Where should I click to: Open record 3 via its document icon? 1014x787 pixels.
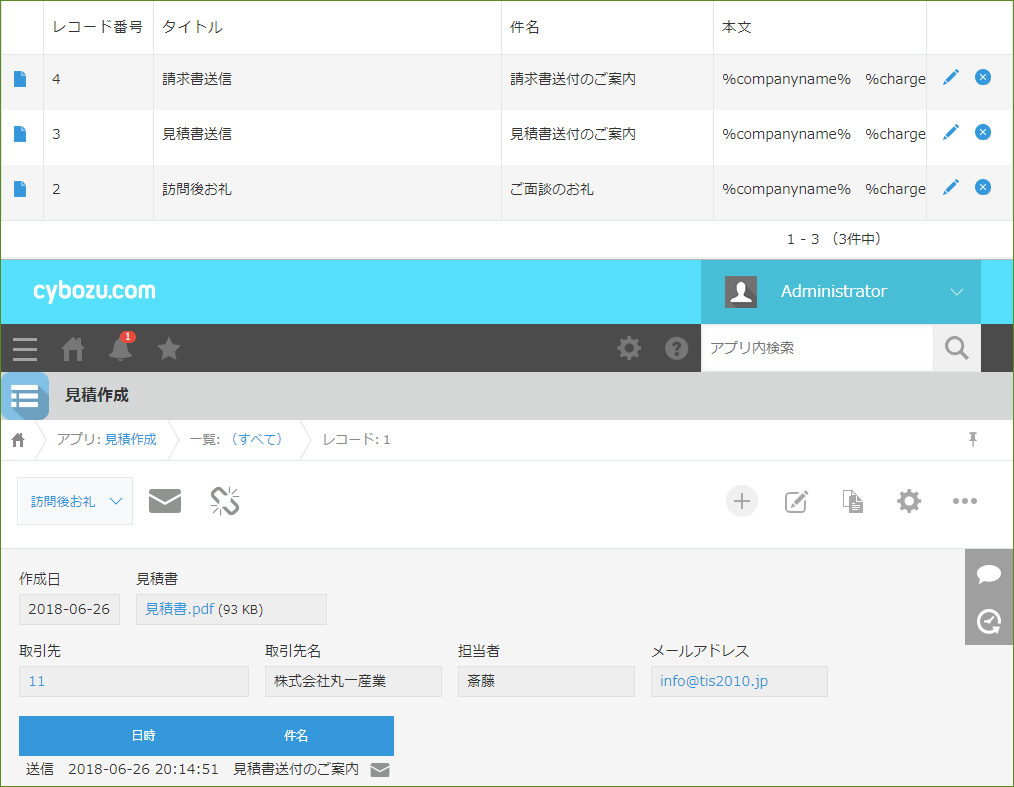(20, 134)
